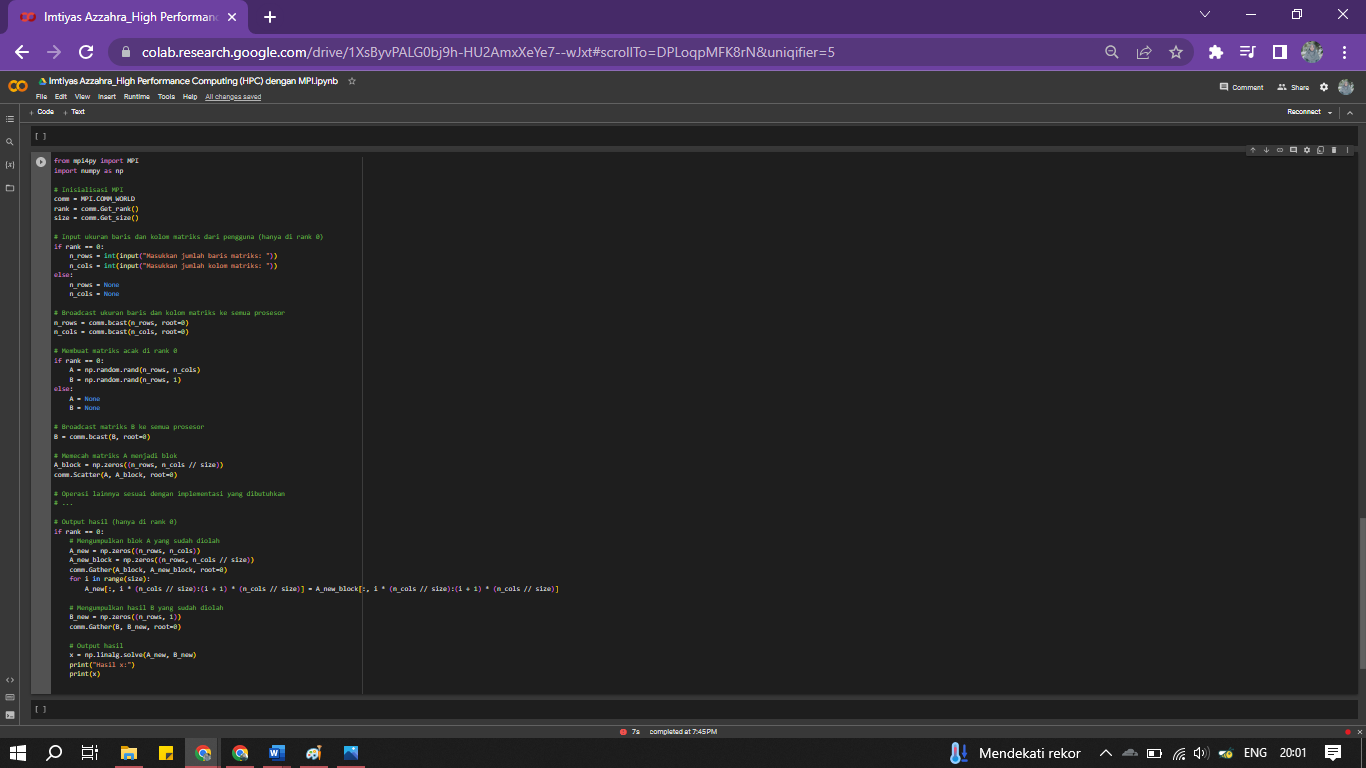
Task: Click the Chrome address bar
Action: (600, 52)
